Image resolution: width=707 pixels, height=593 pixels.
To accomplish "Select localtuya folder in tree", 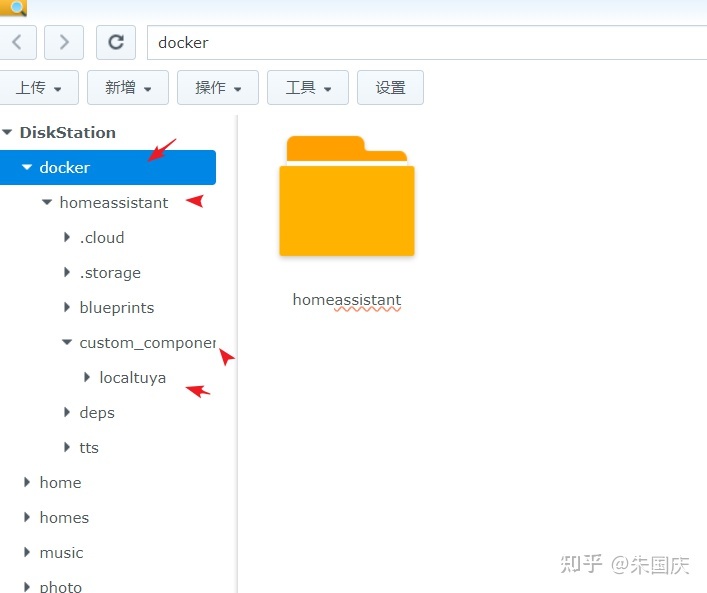I will pos(132,378).
